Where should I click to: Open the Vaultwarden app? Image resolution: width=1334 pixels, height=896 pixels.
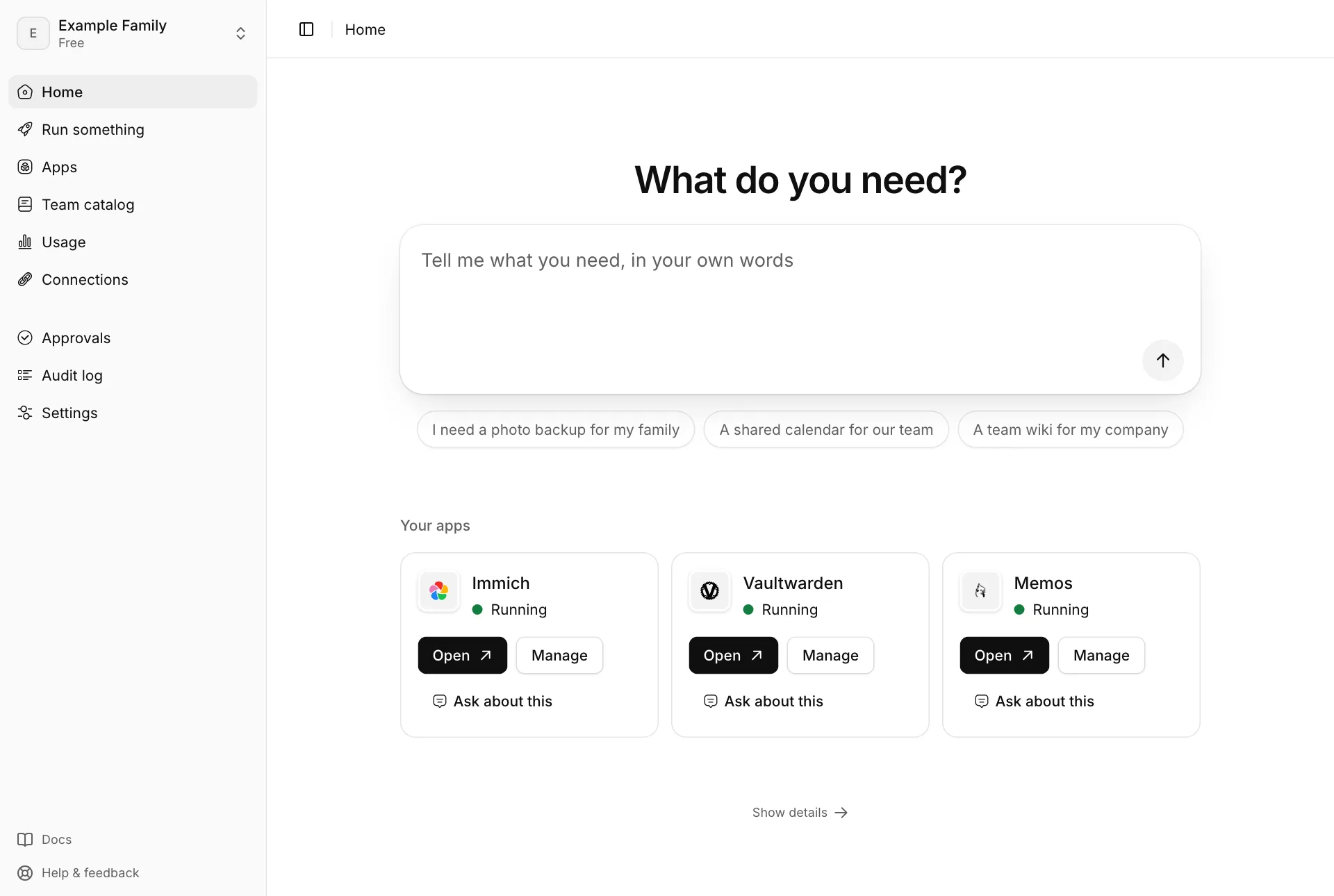(733, 655)
